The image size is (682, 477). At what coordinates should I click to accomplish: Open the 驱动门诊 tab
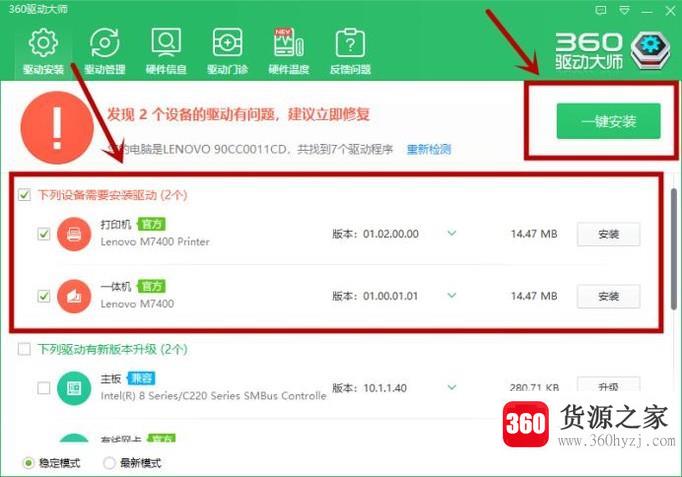[x=227, y=51]
